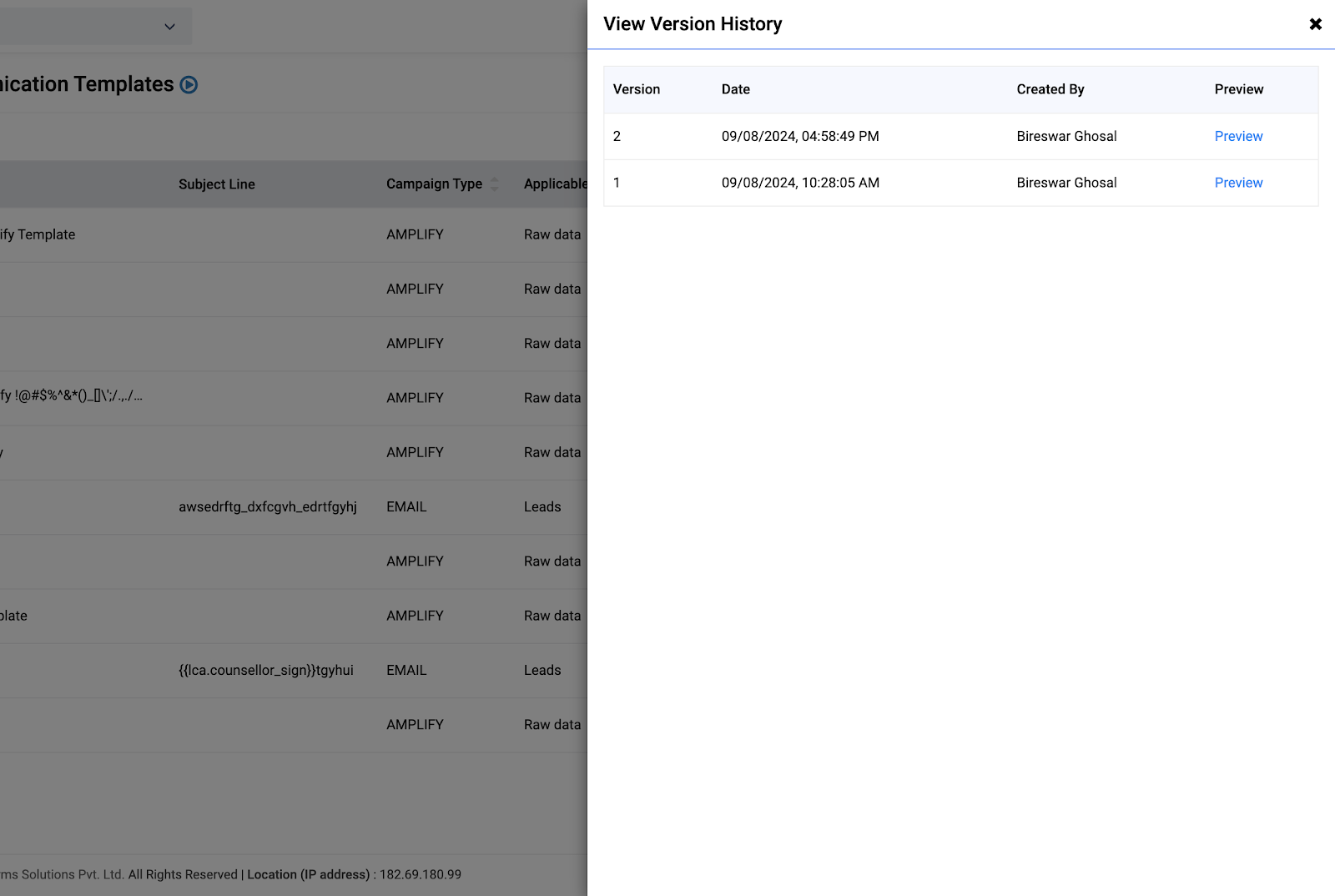Image resolution: width=1335 pixels, height=896 pixels.
Task: Click the Applicable column header
Action: click(x=555, y=184)
